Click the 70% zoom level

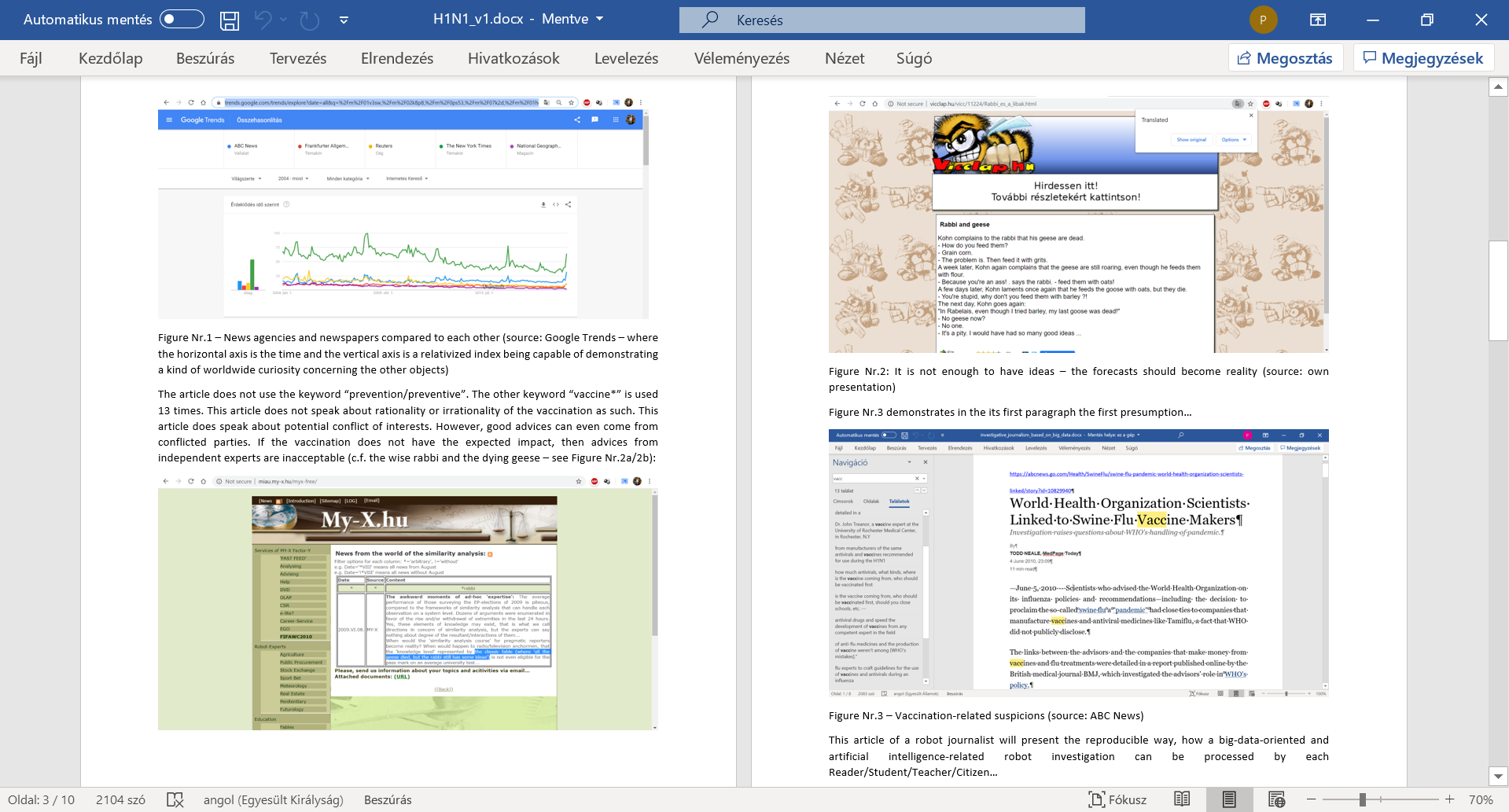(x=1481, y=799)
